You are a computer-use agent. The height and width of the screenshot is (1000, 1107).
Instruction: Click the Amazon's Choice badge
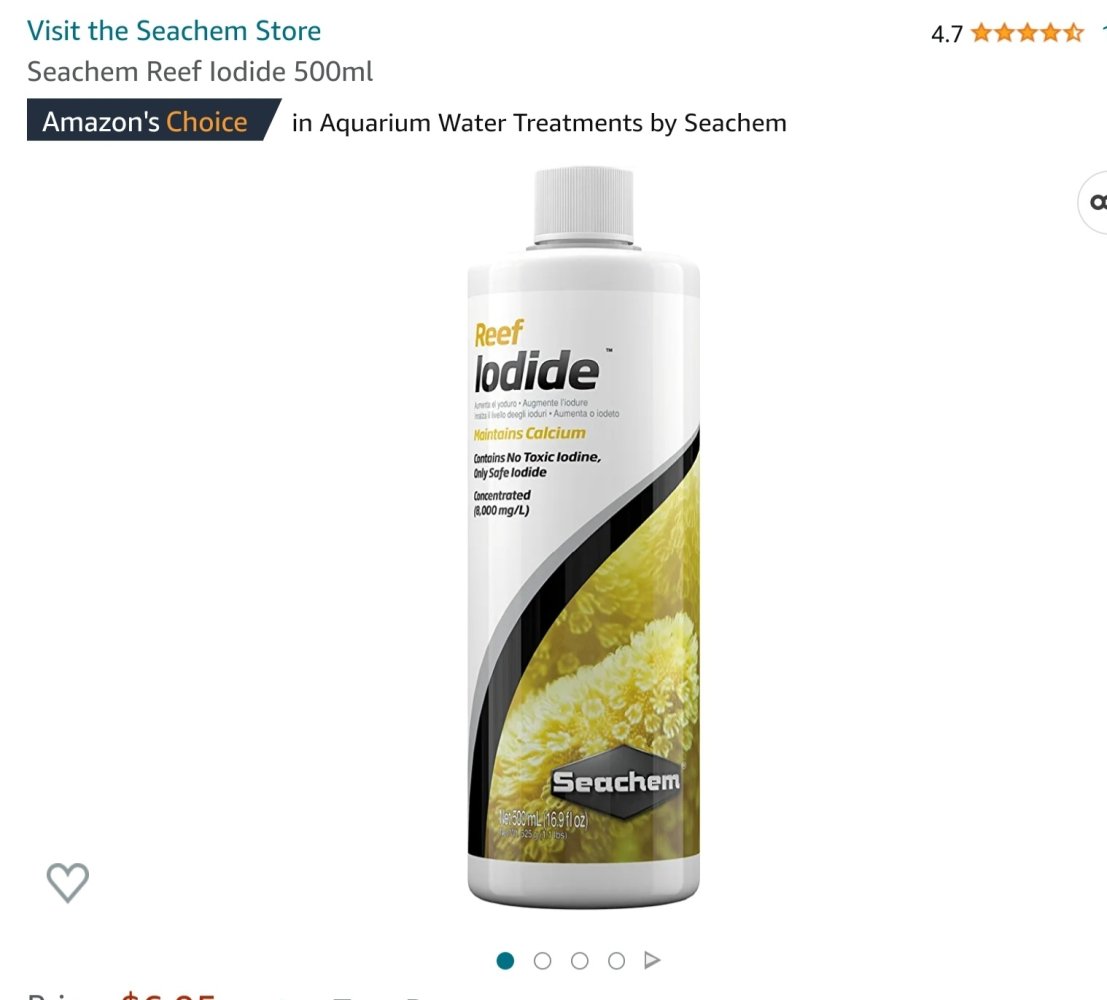(154, 121)
